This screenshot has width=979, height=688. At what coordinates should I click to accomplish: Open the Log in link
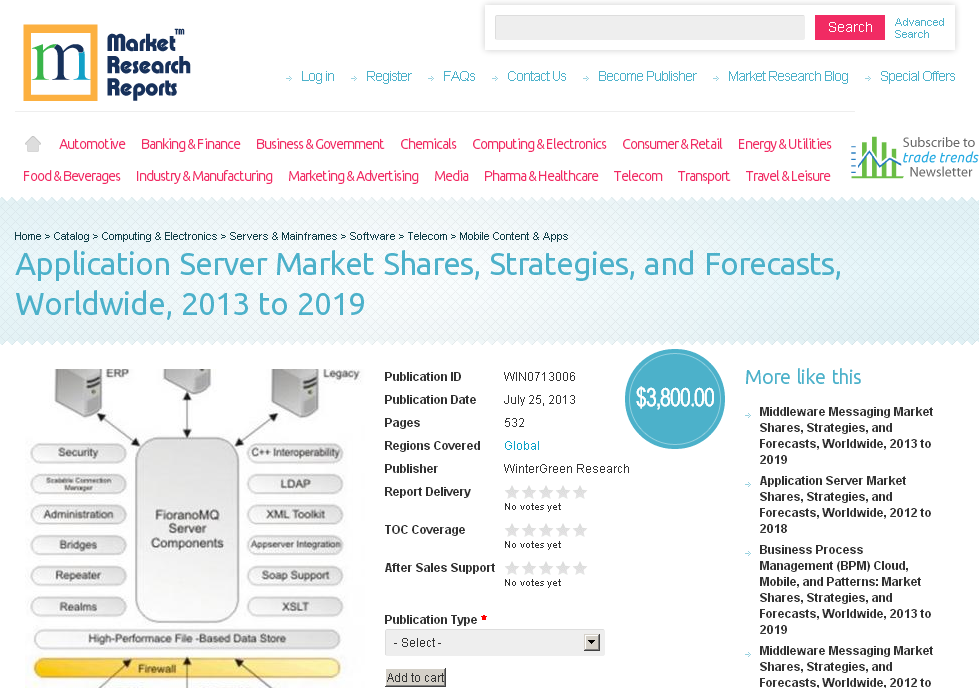318,76
